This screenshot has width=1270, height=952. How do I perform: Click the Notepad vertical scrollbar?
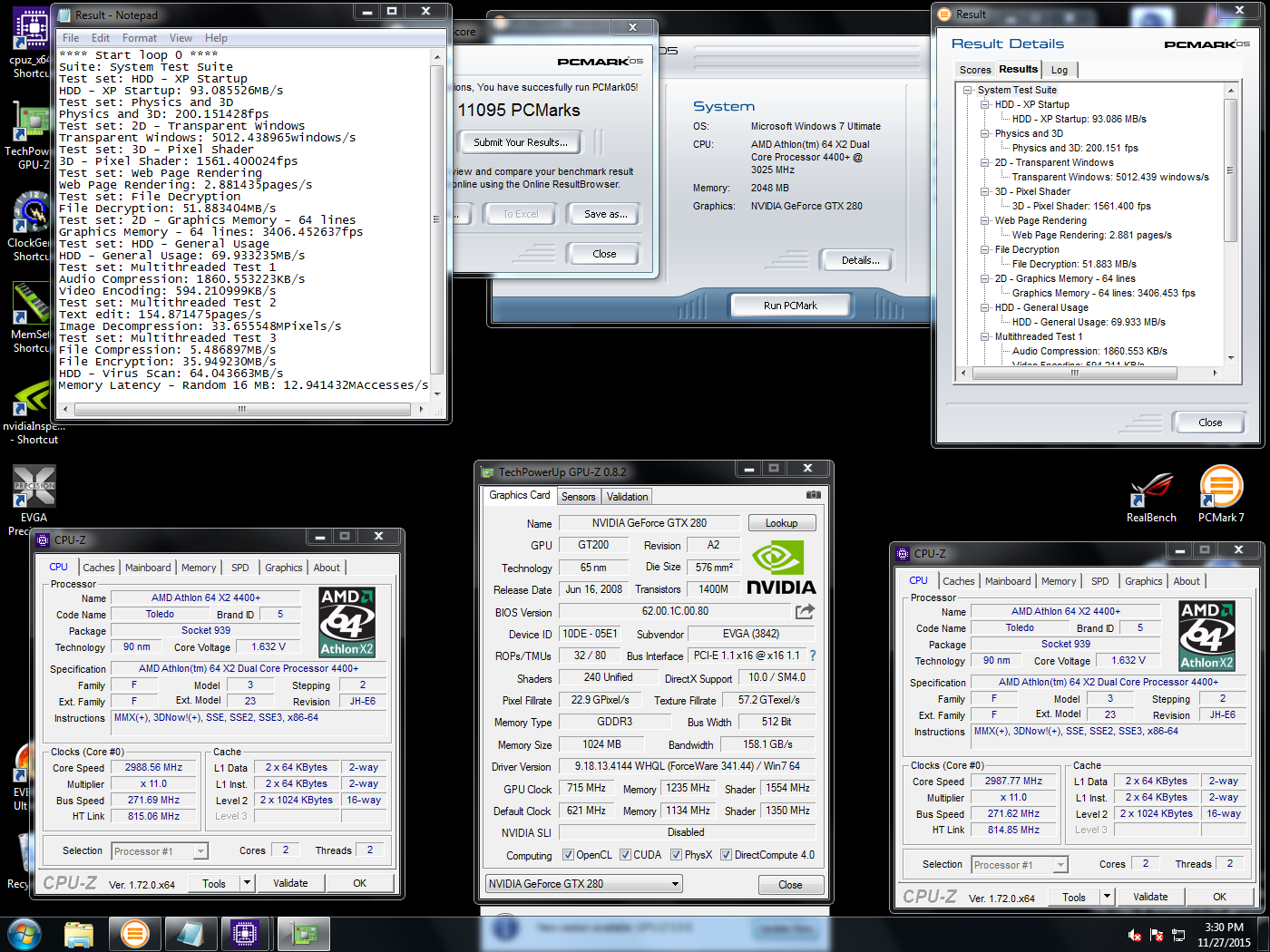coord(436,226)
